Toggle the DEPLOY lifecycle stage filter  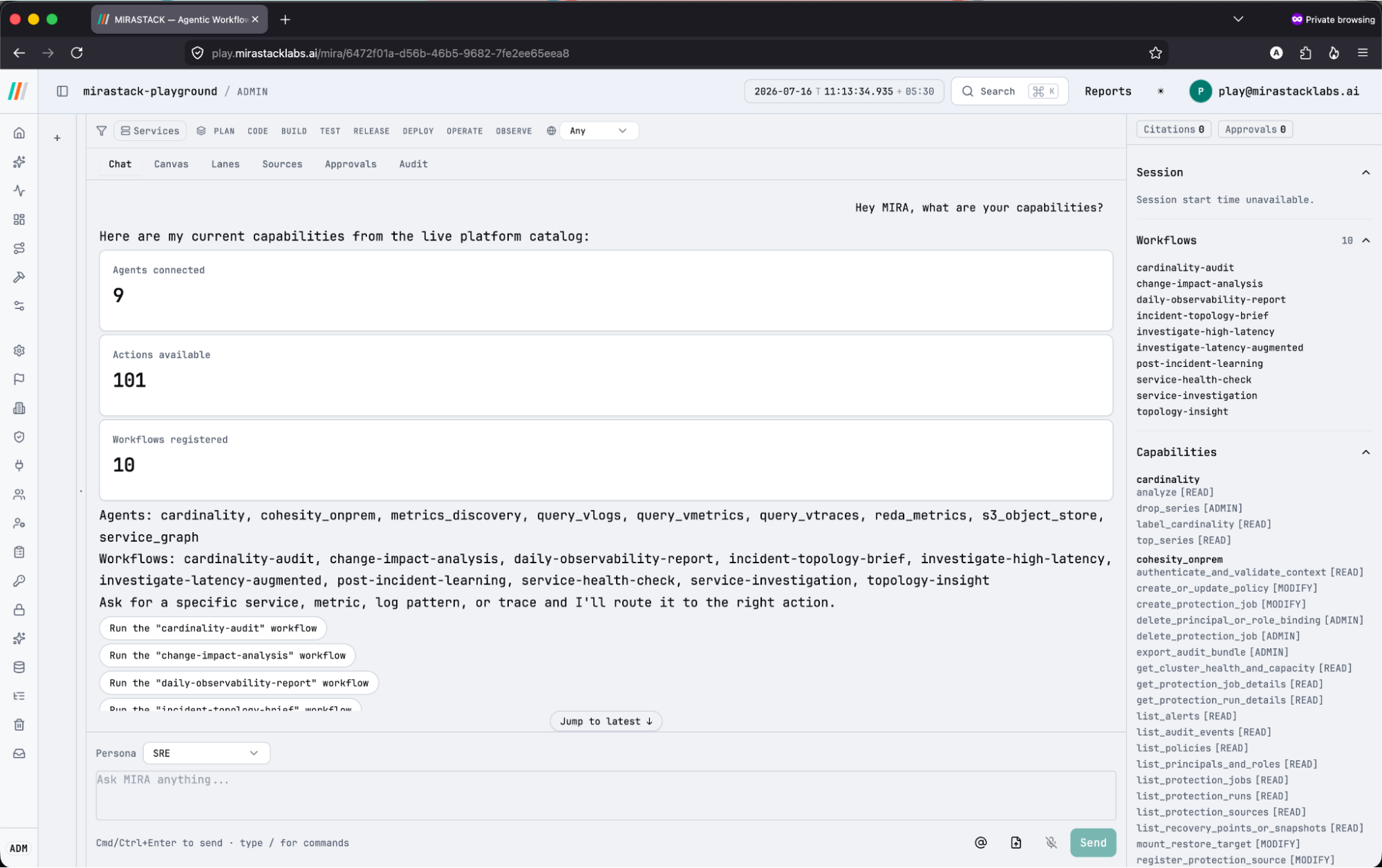click(x=418, y=131)
